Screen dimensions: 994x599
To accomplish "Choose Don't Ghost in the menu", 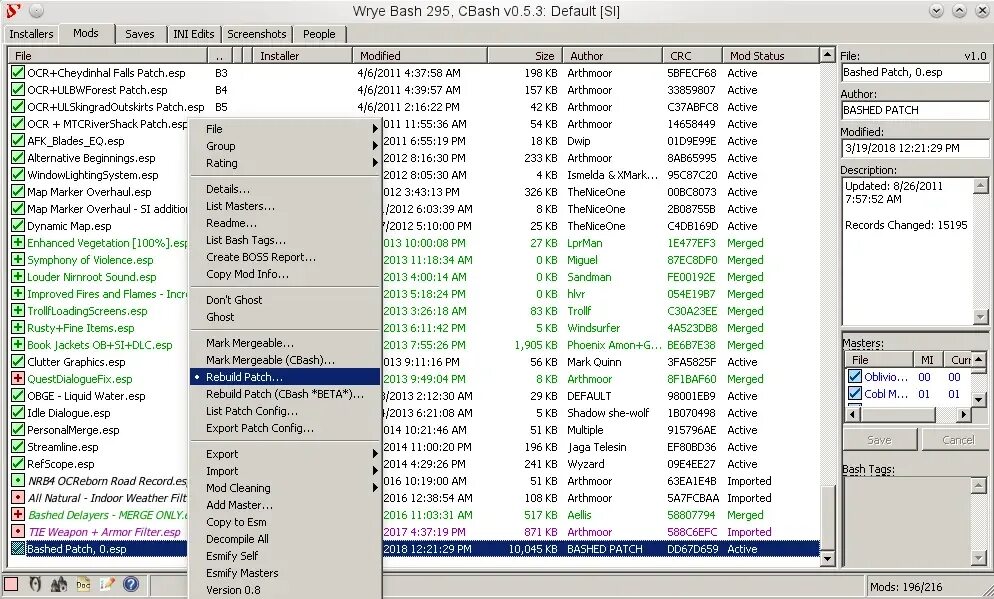I will (x=285, y=300).
